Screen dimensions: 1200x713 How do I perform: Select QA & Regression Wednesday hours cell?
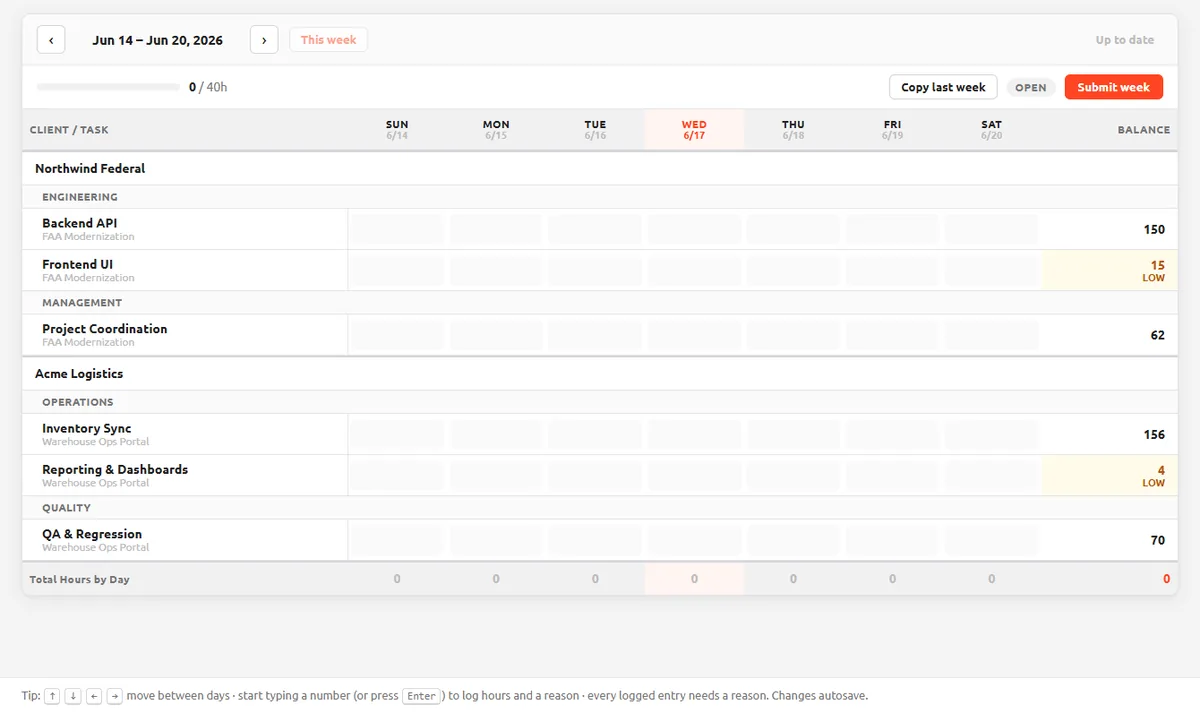pos(694,540)
